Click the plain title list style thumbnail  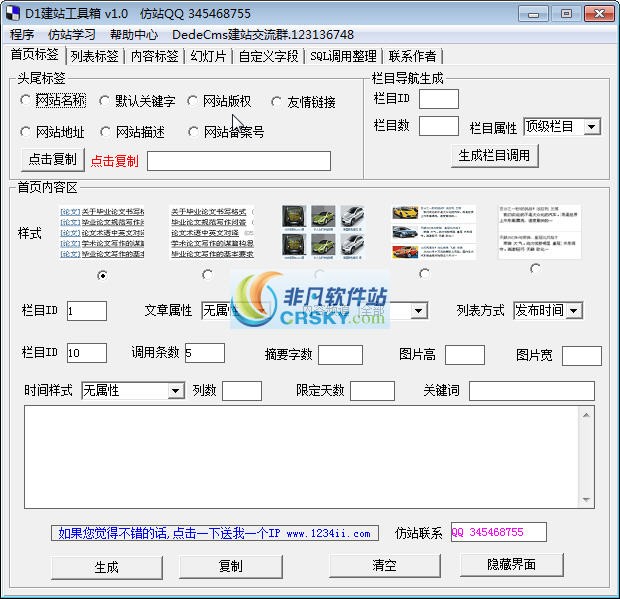click(212, 232)
